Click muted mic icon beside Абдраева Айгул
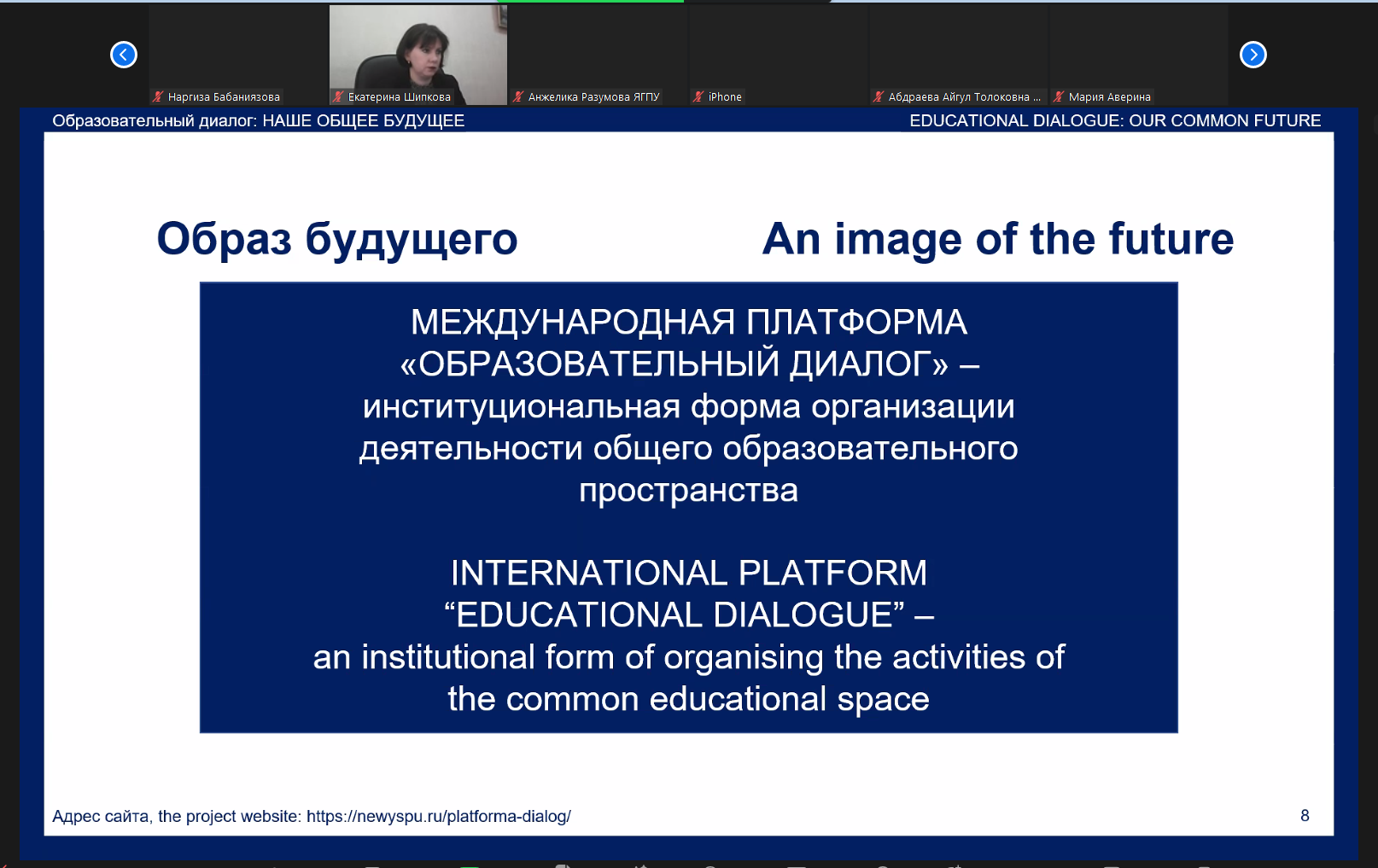This screenshot has height=868, width=1378. click(x=879, y=97)
